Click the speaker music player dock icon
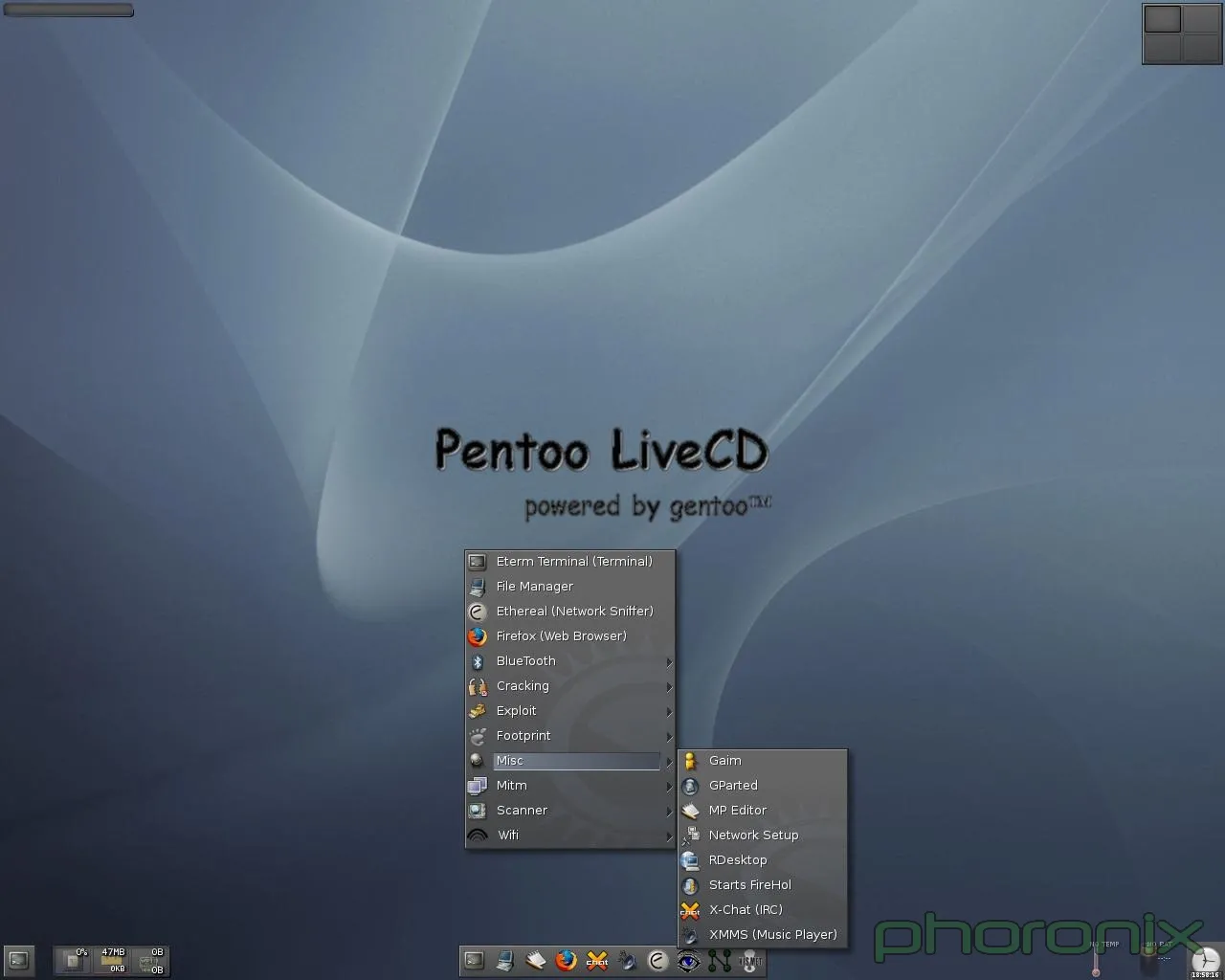 (627, 960)
